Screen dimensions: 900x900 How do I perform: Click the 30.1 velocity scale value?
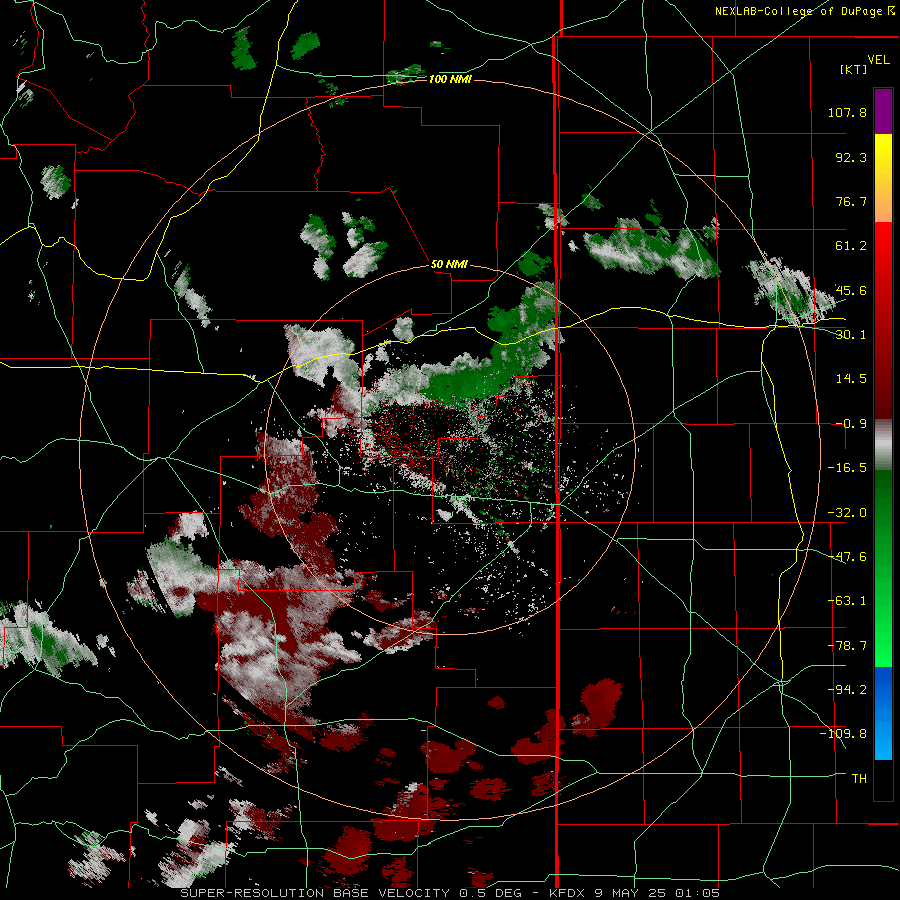coord(851,335)
